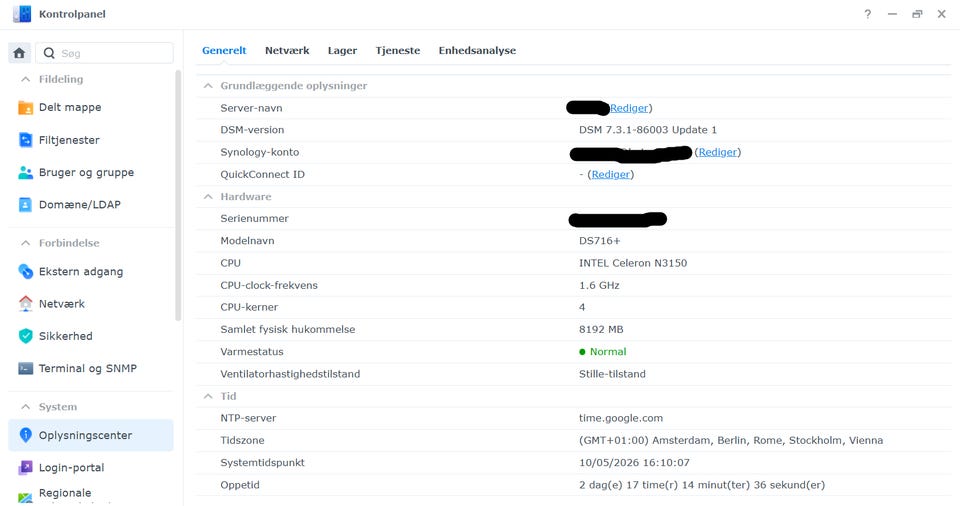960x506 pixels.
Task: Collapse Grundlæggende oplysninger section
Action: 208,86
